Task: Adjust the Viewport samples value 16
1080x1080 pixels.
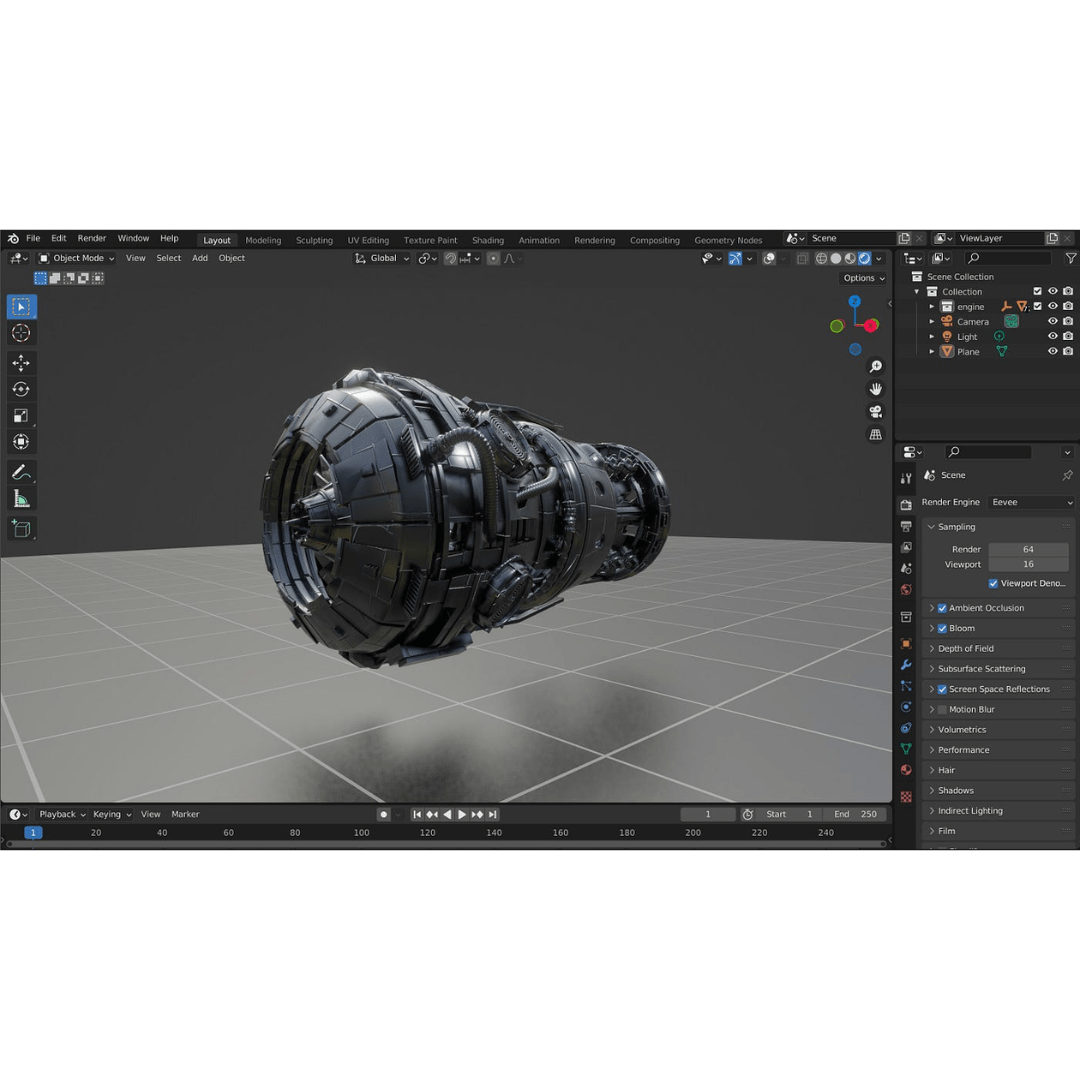Action: 1028,565
